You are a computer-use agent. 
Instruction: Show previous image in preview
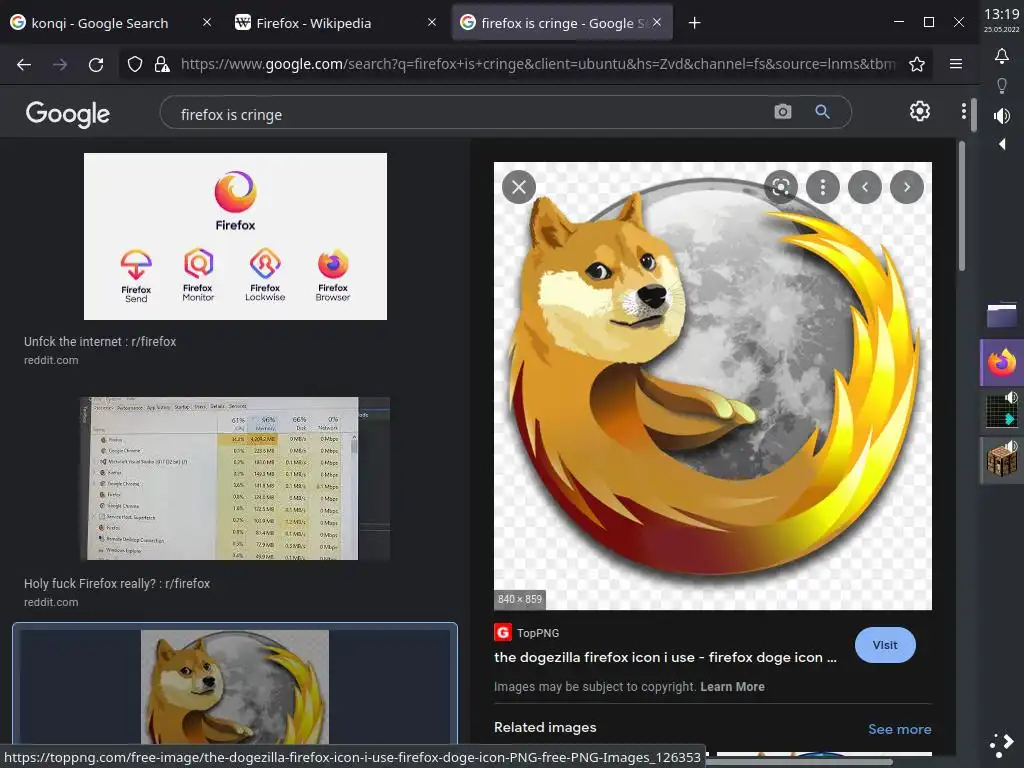[x=865, y=187]
